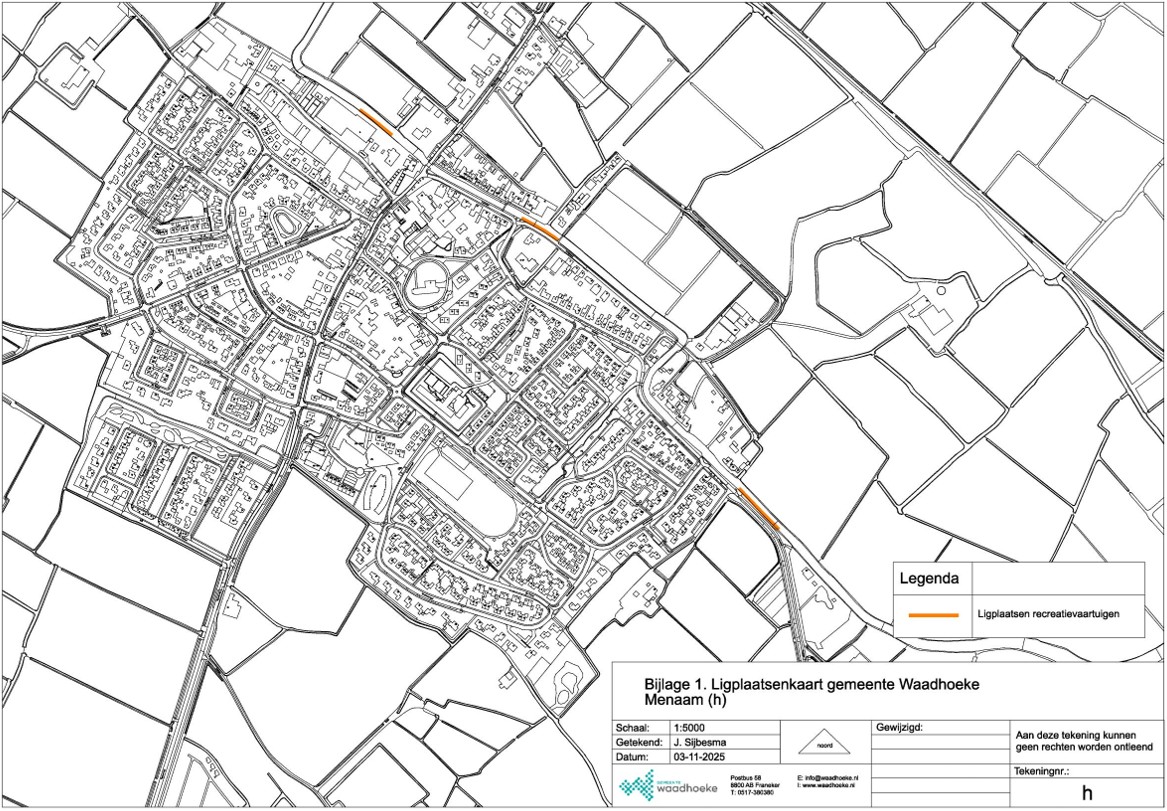Screen dimensions: 1167x811
Task: Select the southeastern orange mooring line
Action: (x=758, y=508)
